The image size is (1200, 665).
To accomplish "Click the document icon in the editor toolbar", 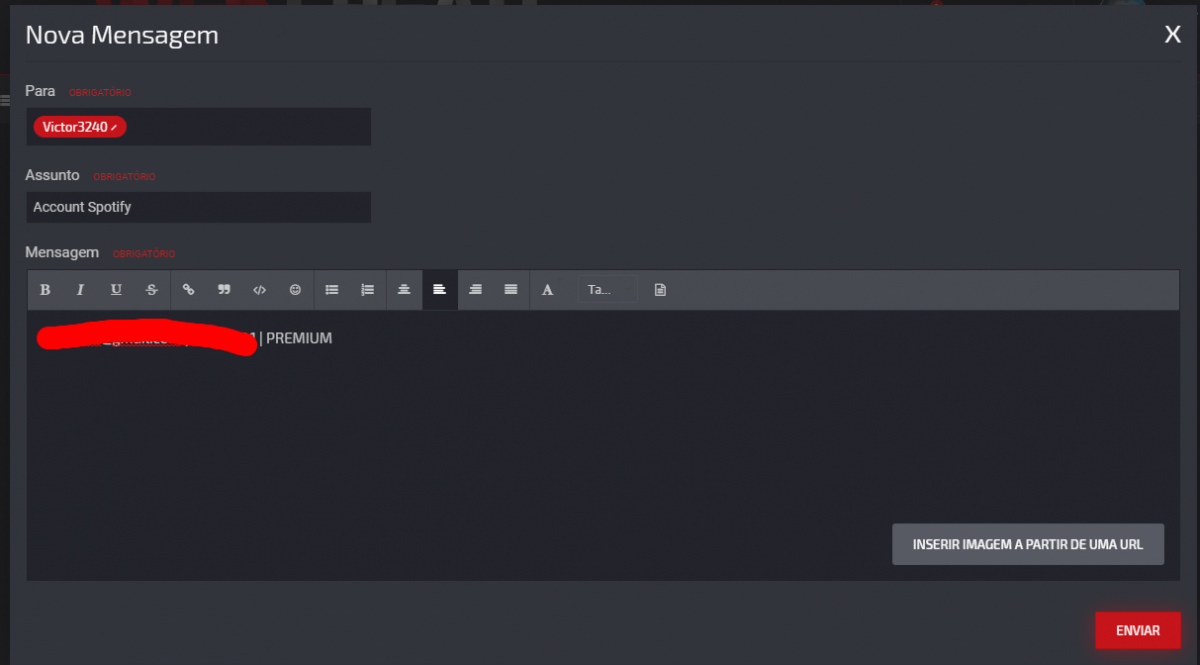I will click(660, 290).
